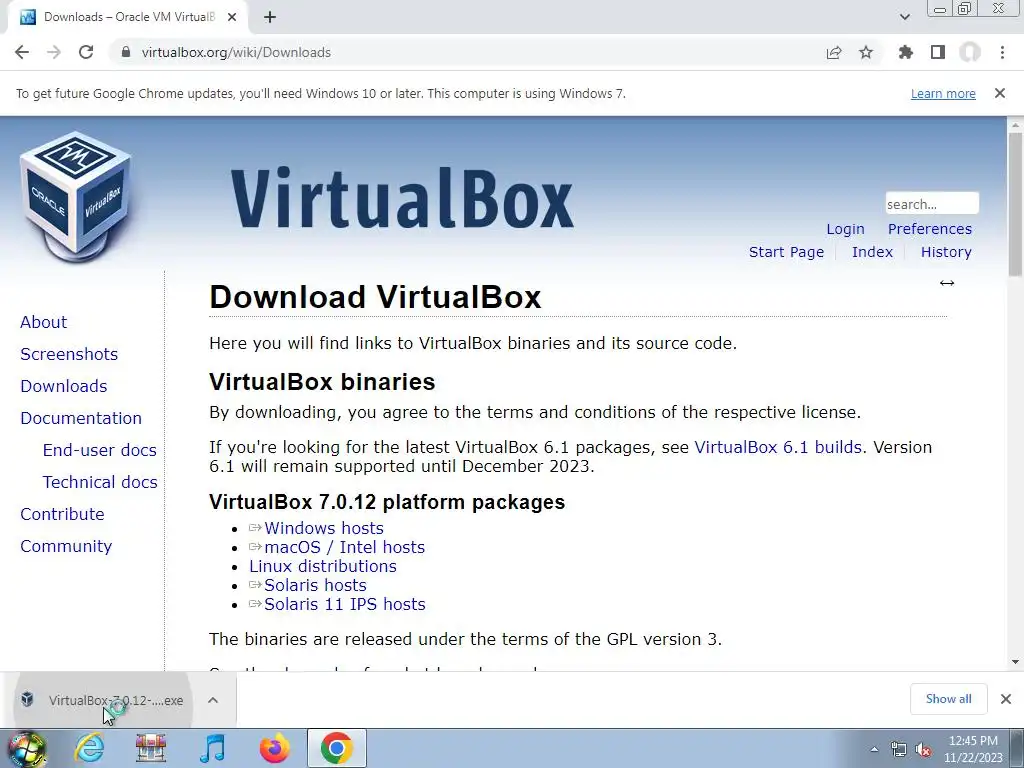Download the Solaris hosts package
1024x768 pixels.
315,585
